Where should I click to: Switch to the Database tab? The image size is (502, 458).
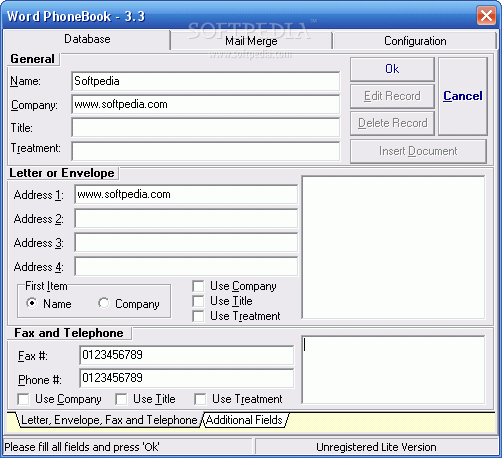pos(87,39)
